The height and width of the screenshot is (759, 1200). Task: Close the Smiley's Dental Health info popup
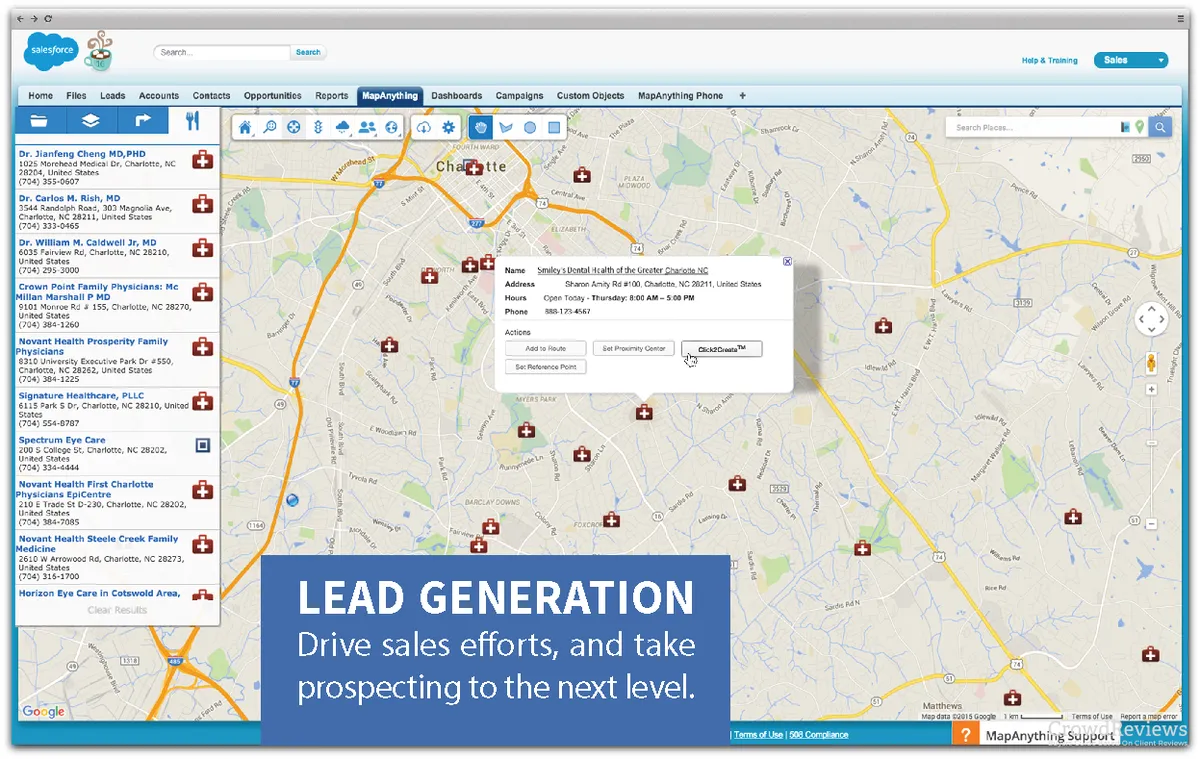click(787, 261)
